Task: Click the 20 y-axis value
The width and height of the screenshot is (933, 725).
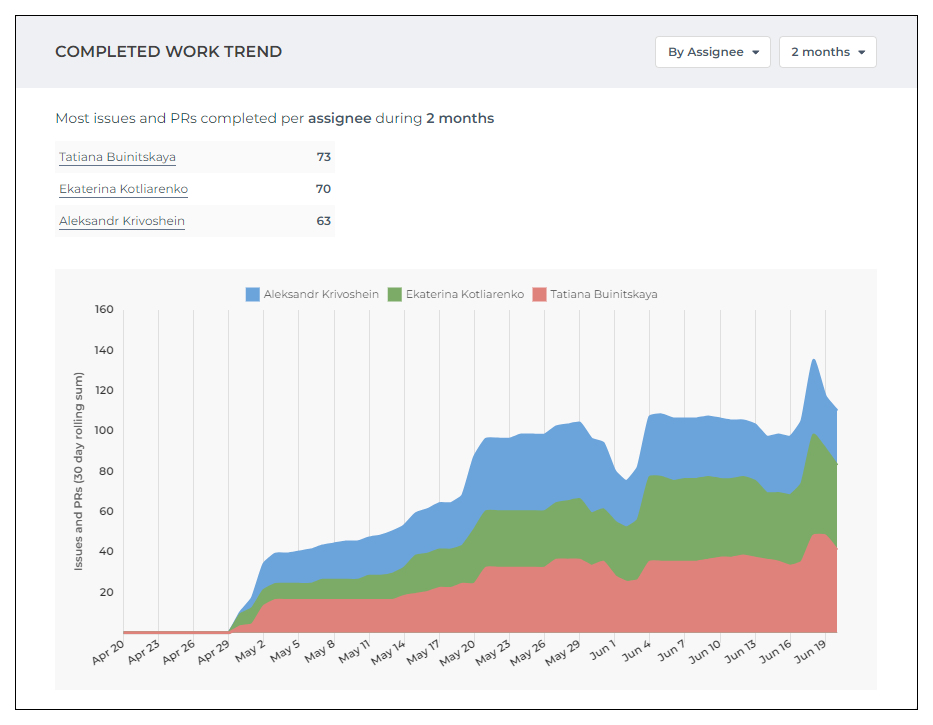Action: coord(107,592)
